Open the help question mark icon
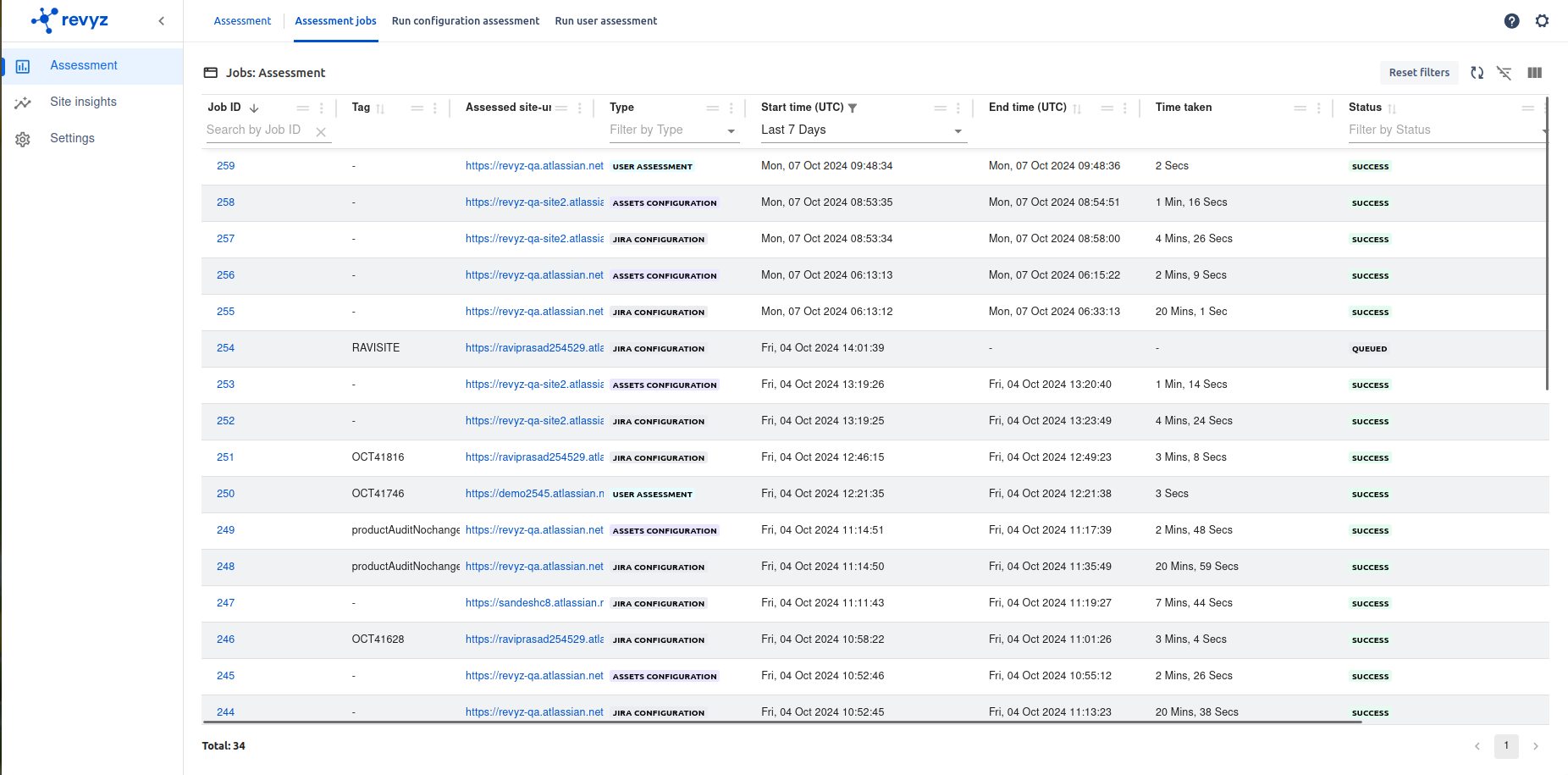 (1511, 21)
